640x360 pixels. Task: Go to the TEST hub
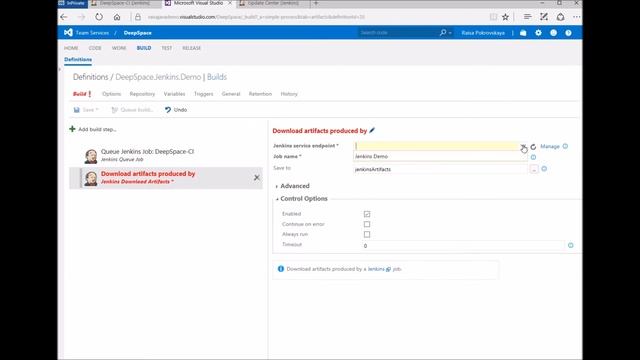(167, 48)
